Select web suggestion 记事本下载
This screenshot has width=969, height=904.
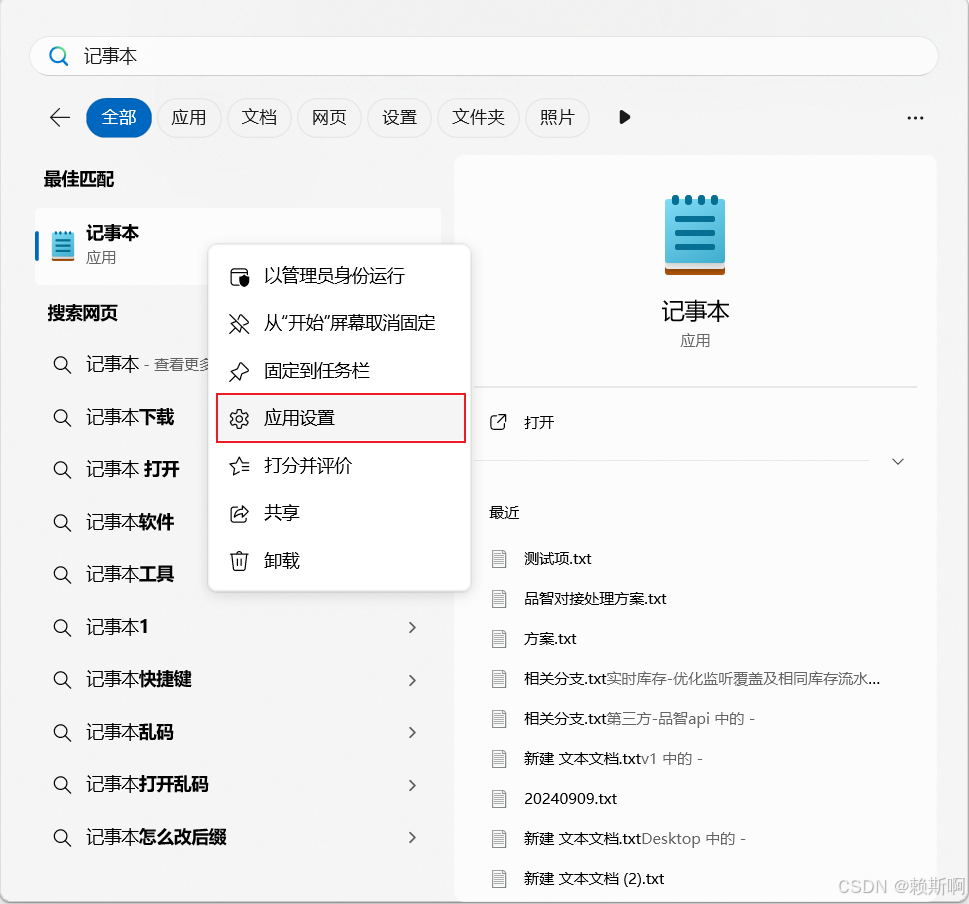(x=130, y=418)
